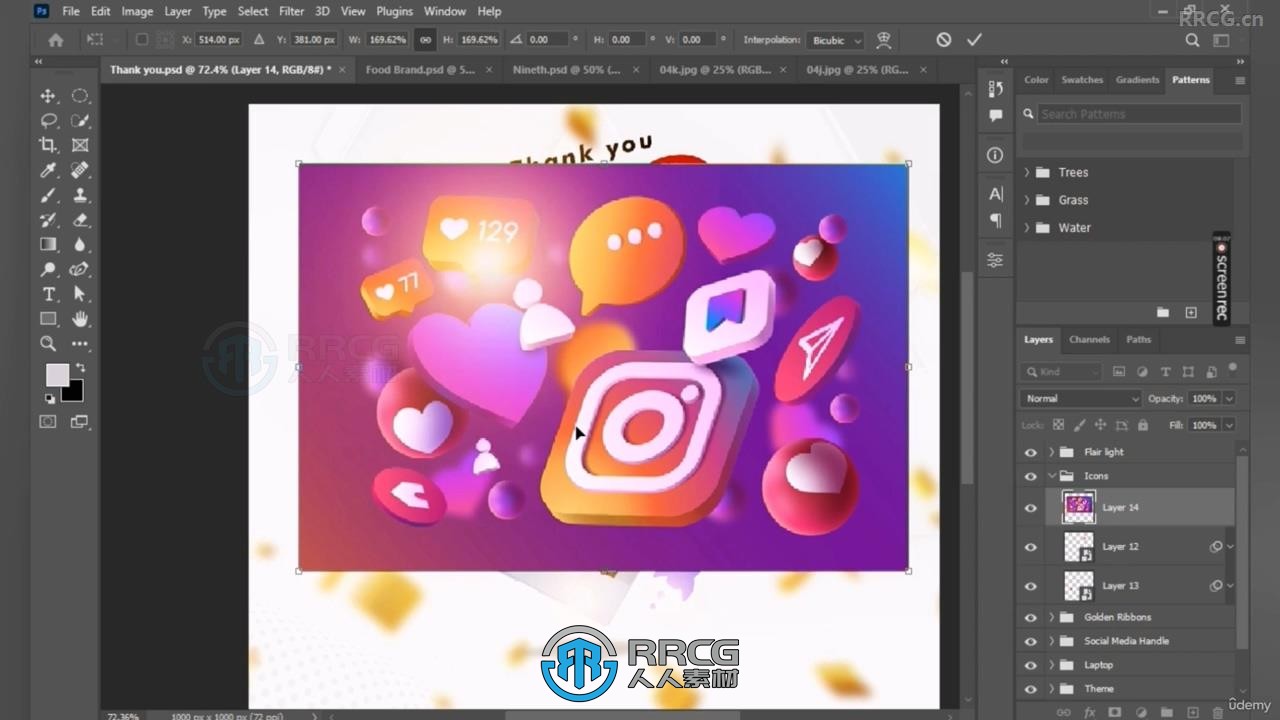Hide the Golden Ribbons group

point(1031,617)
